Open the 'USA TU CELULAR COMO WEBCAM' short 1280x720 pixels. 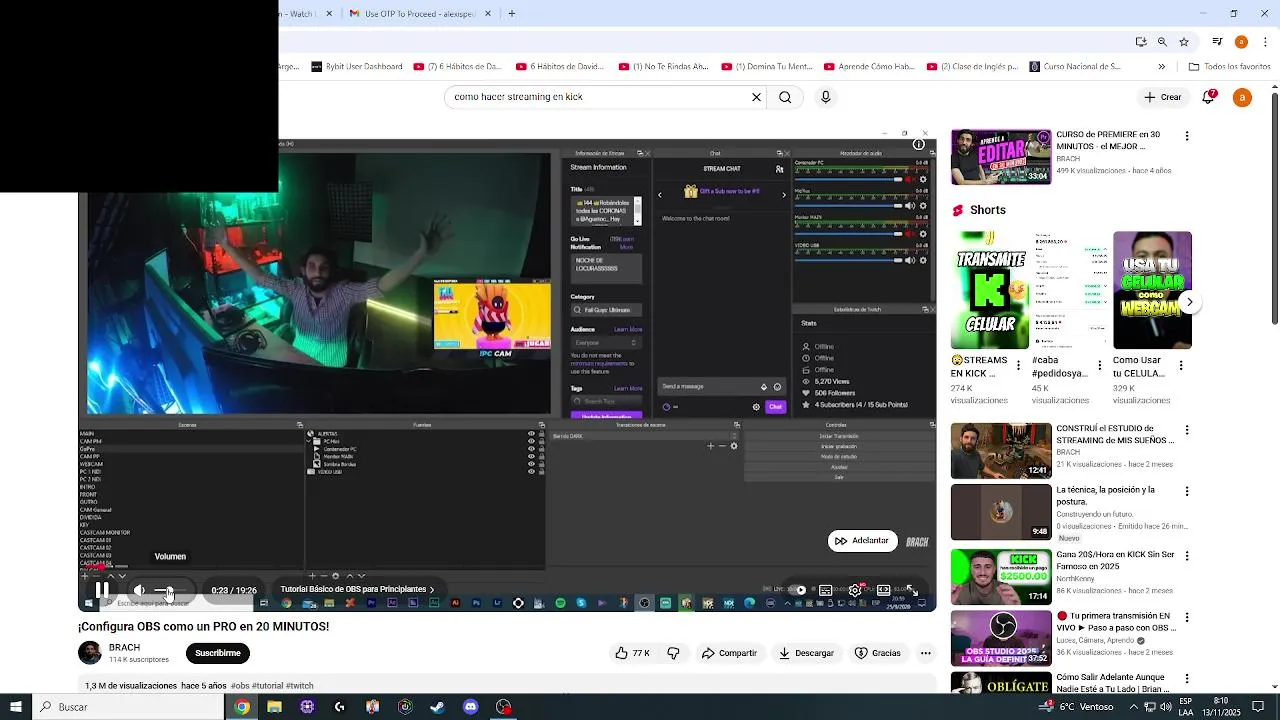tap(1152, 290)
